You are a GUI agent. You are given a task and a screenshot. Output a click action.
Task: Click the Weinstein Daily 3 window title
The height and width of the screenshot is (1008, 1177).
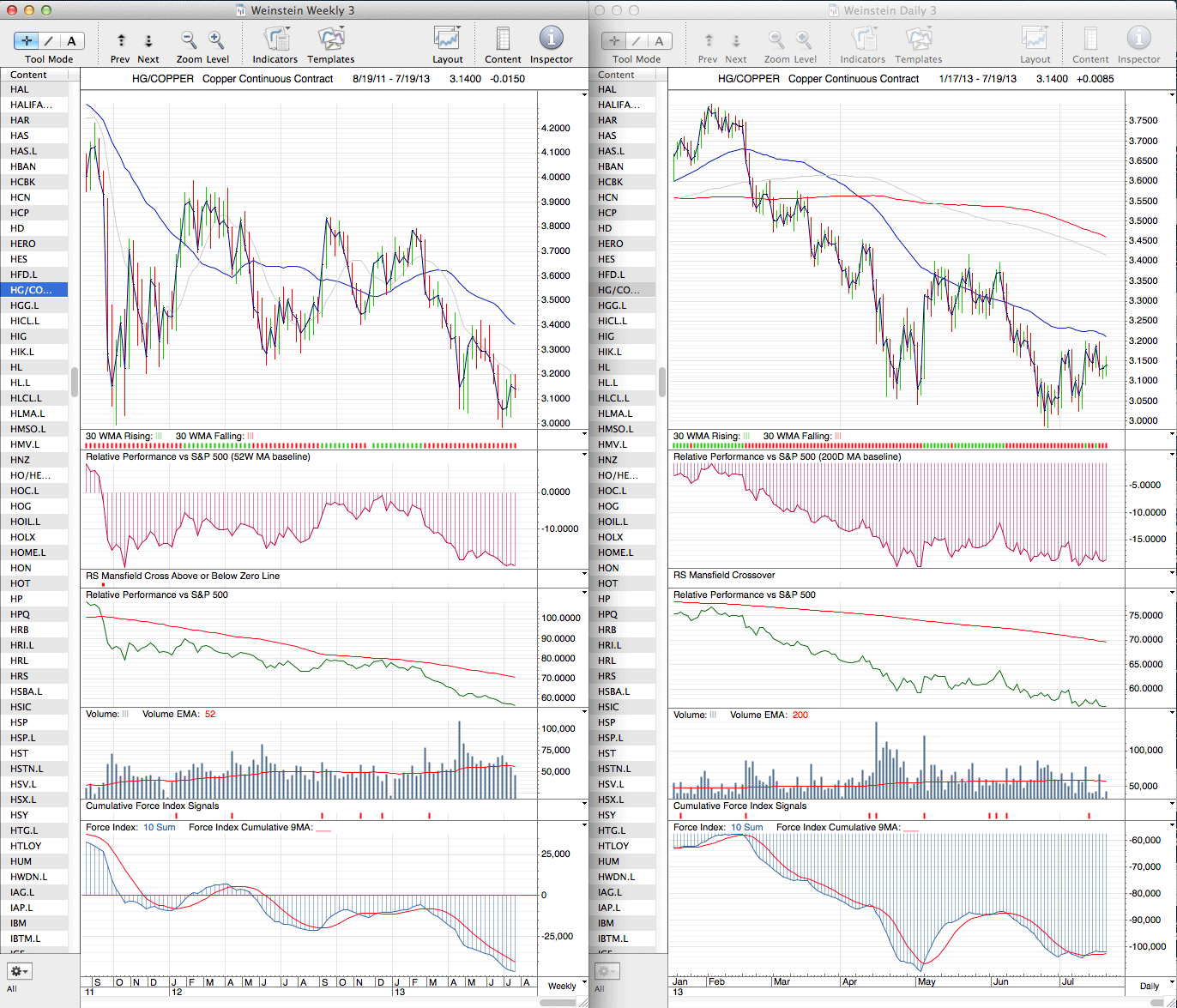[891, 10]
